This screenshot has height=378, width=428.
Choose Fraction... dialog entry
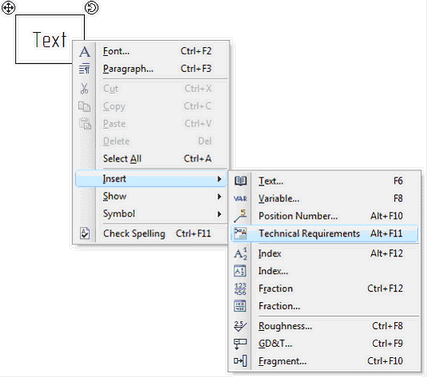pyautogui.click(x=324, y=306)
